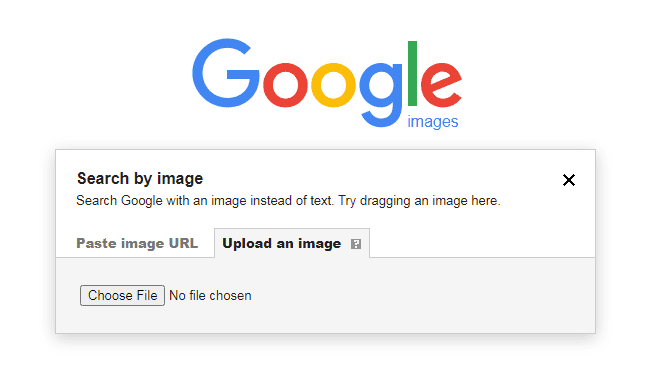This screenshot has width=651, height=383.
Task: Click blank tab strip right of Upload tab
Action: [x=482, y=243]
